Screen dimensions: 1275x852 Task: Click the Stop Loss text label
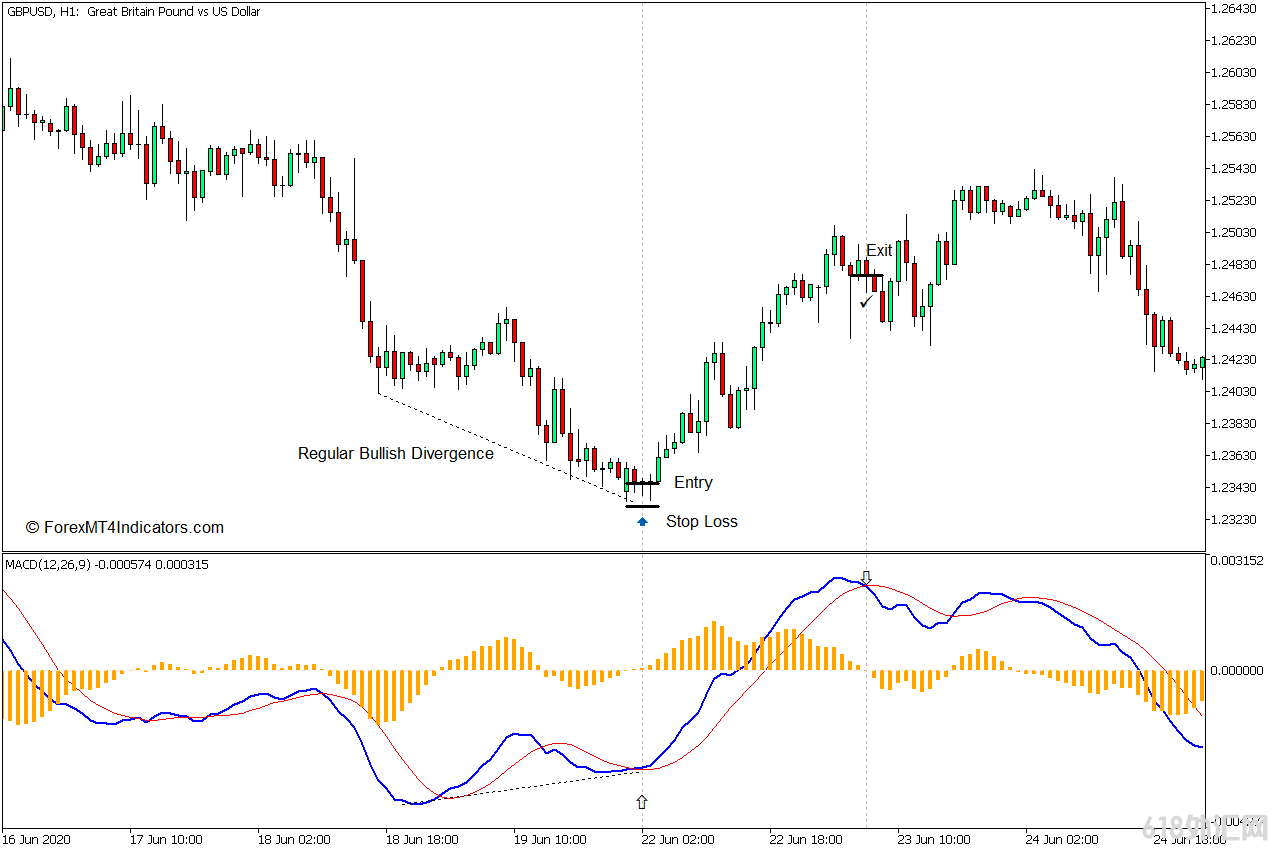pyautogui.click(x=702, y=521)
